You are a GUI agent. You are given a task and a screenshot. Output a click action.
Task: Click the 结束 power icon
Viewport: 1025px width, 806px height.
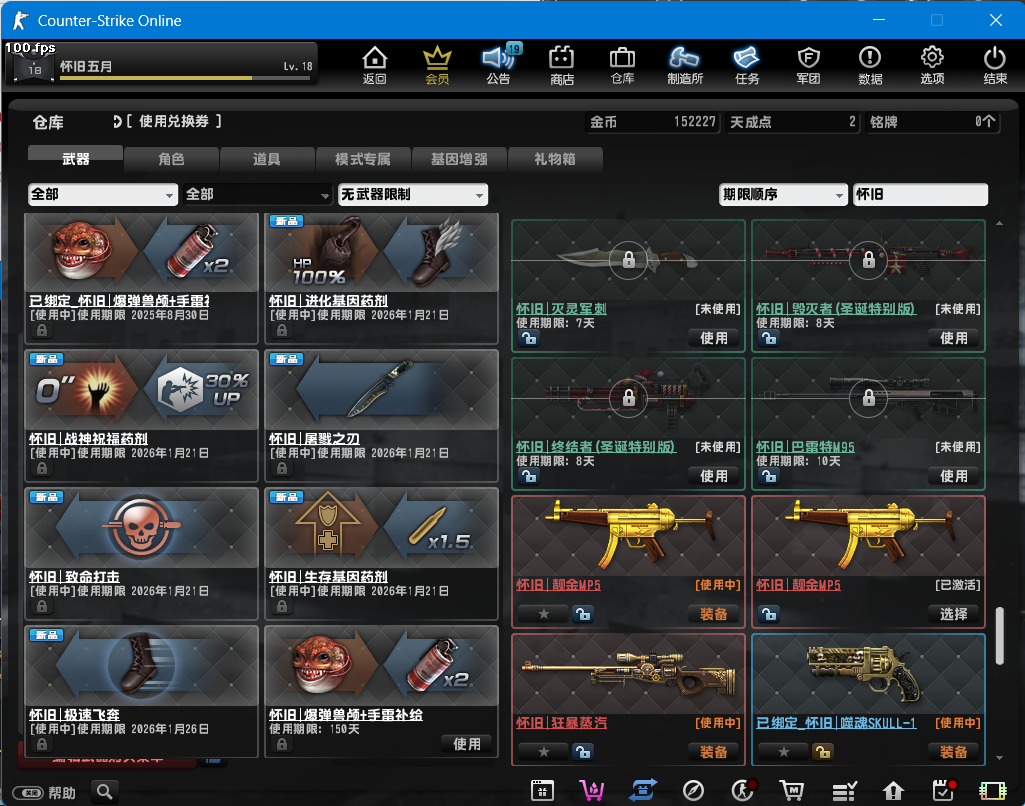coord(995,65)
